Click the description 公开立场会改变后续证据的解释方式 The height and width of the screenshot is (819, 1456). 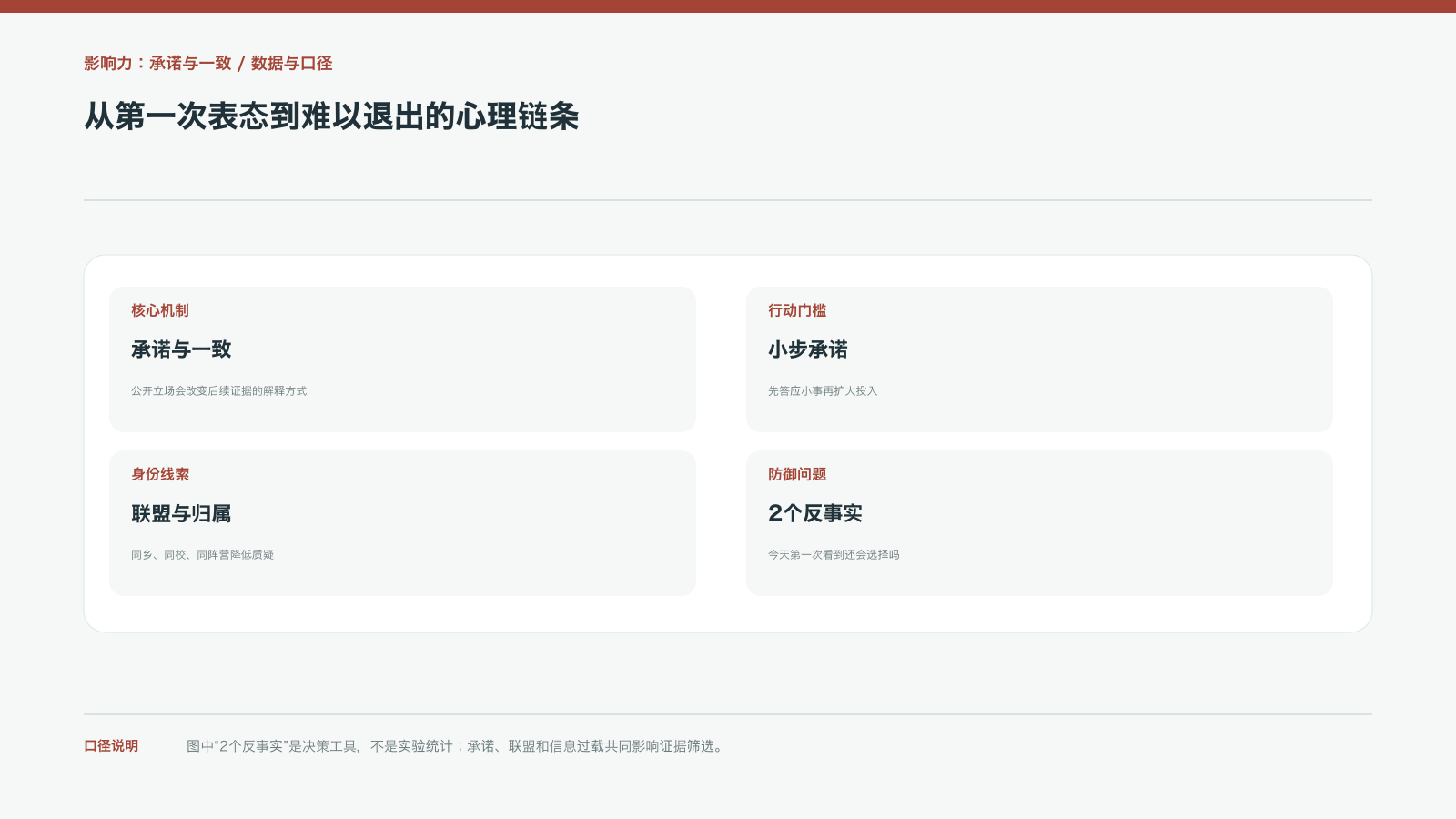coord(219,391)
